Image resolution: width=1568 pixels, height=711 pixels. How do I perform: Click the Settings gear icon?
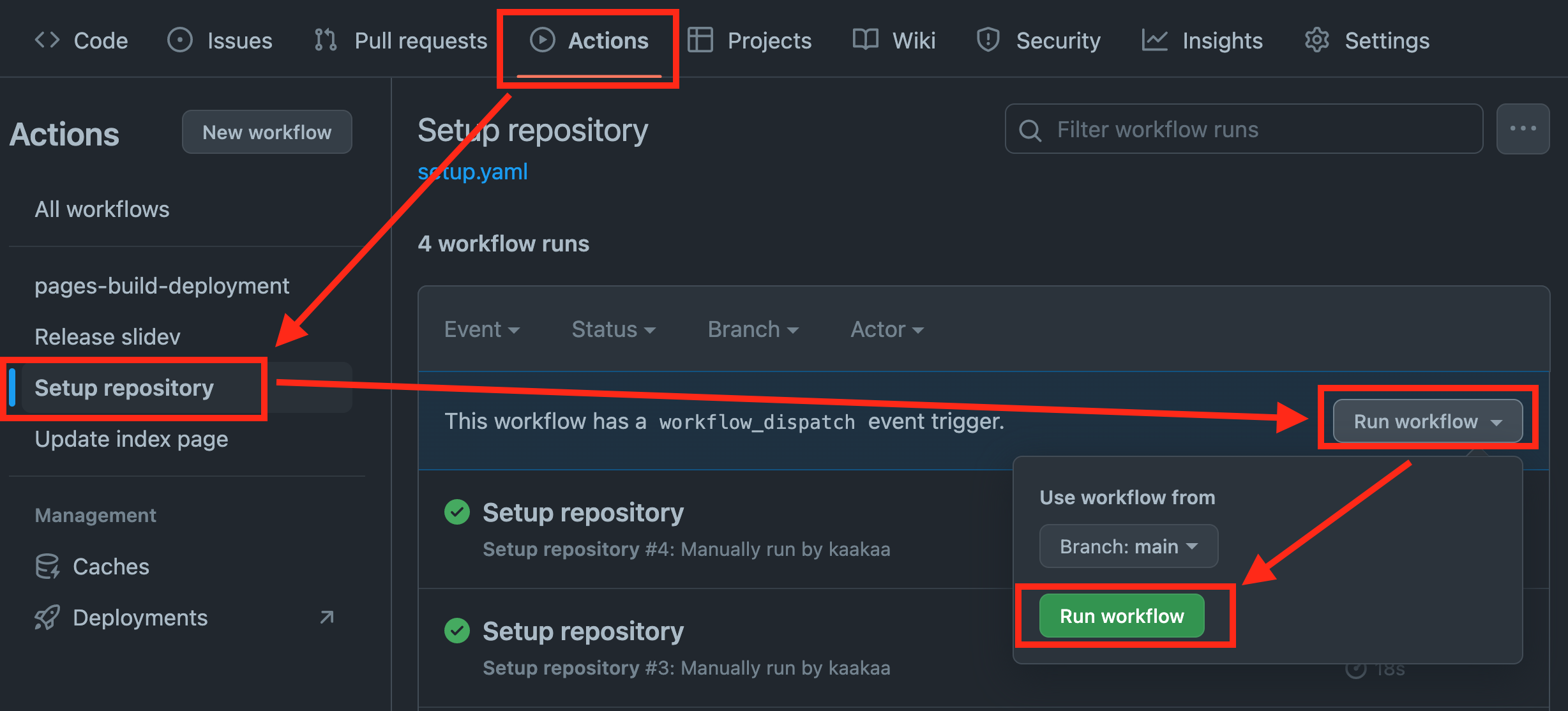pos(1316,40)
